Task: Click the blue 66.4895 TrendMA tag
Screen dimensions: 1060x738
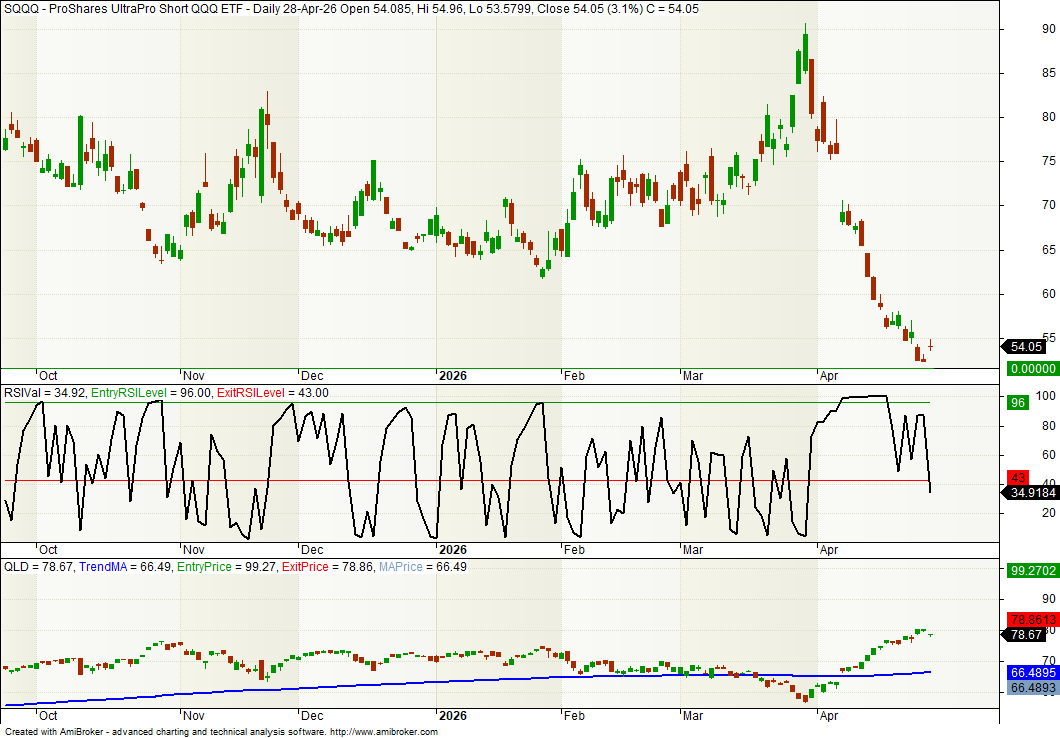Action: click(x=1030, y=673)
